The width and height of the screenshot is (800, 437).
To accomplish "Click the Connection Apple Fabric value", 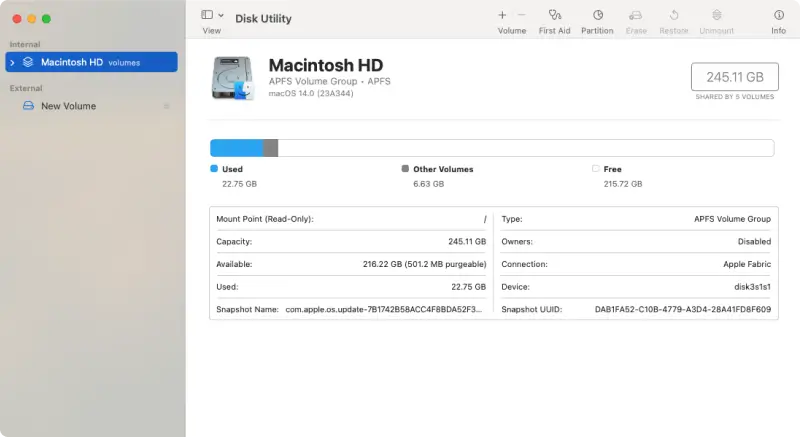I will click(x=747, y=264).
